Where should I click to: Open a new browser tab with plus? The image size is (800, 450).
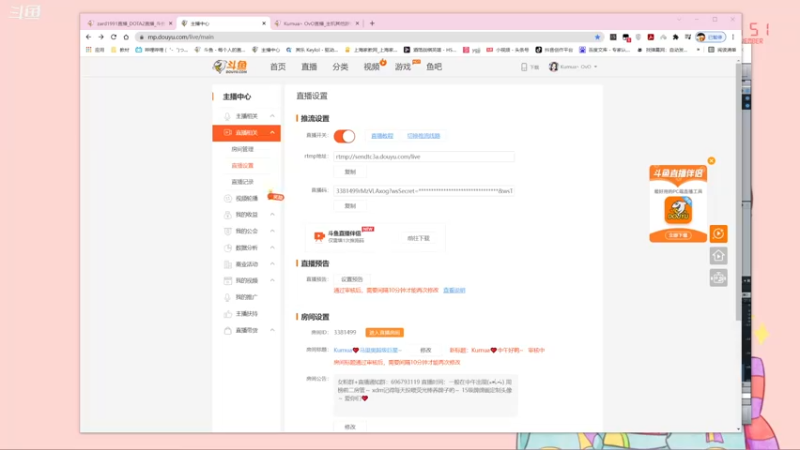tap(372, 23)
